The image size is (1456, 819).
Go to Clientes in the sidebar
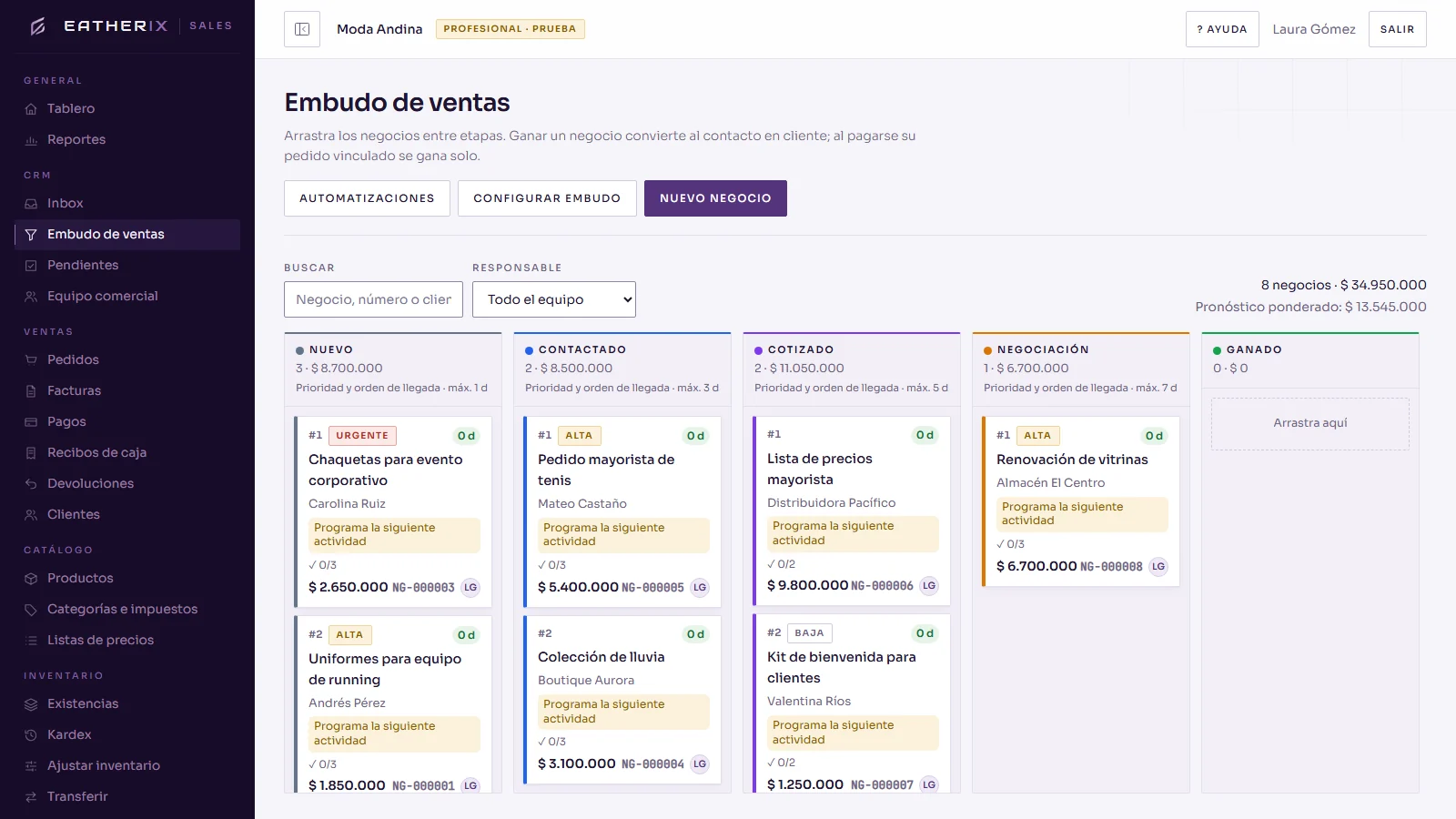(127, 515)
